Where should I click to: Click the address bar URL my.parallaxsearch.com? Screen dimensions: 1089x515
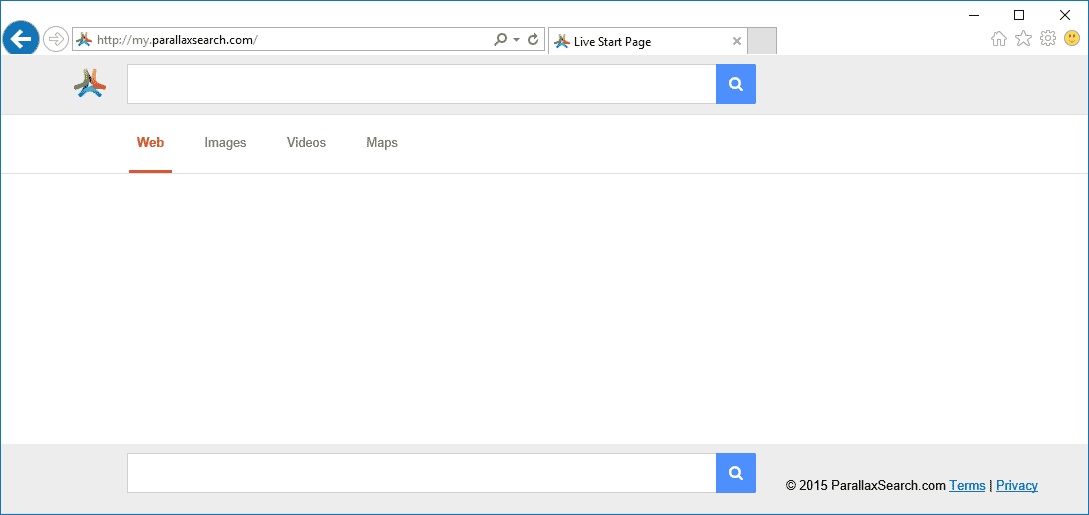[176, 40]
